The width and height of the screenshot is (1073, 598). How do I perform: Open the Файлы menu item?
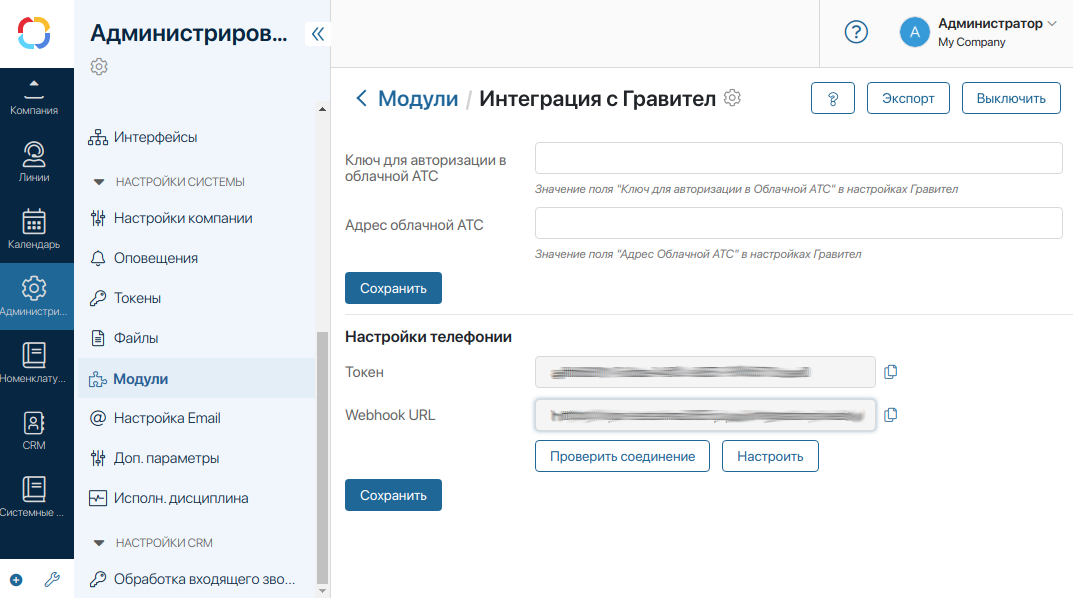coord(197,338)
